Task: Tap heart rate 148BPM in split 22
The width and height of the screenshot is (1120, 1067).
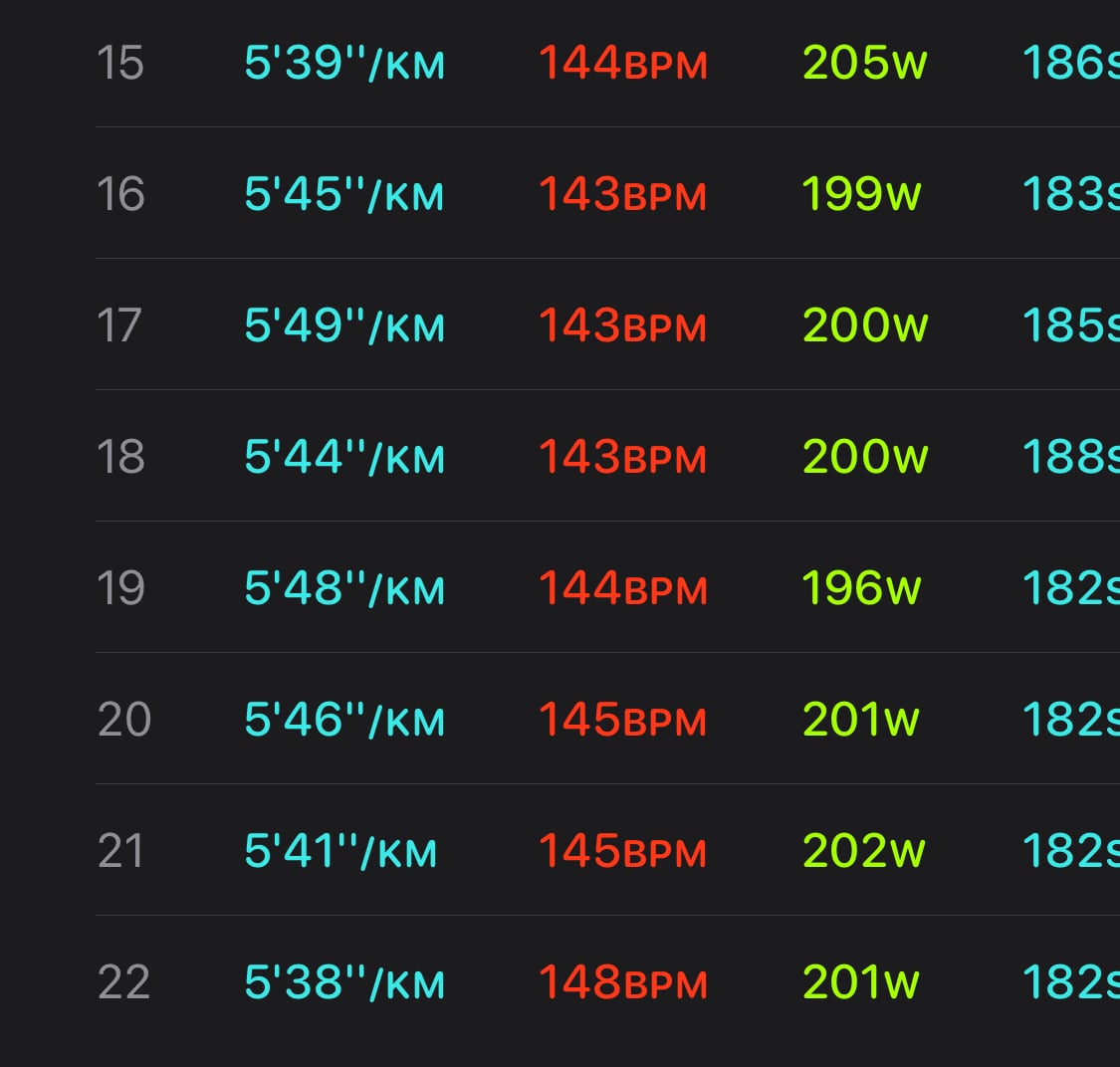Action: [623, 982]
